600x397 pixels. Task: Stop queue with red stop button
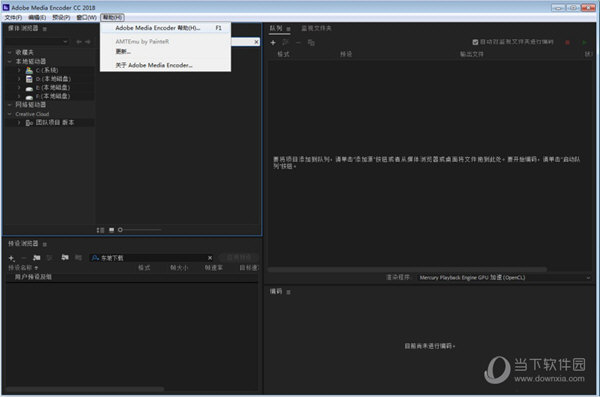click(x=567, y=42)
